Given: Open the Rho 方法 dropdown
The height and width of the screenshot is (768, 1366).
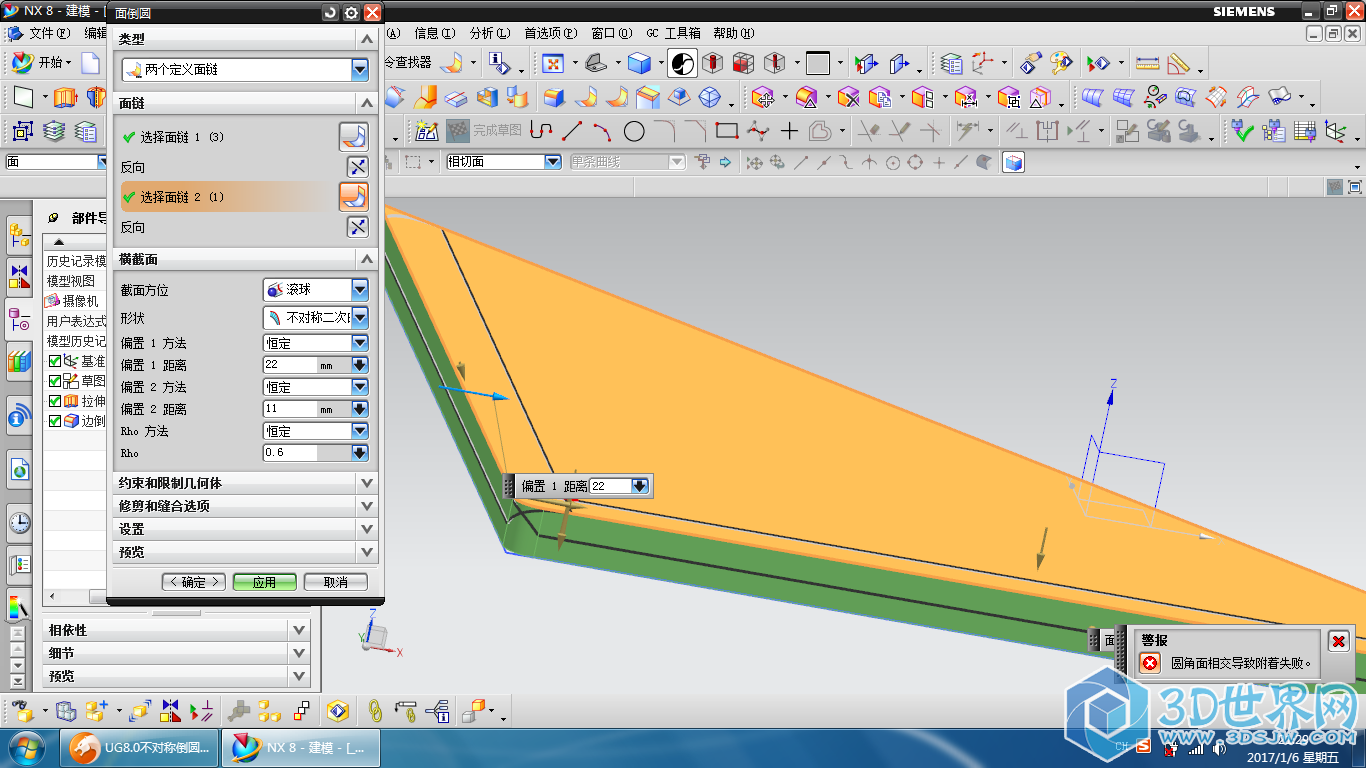Looking at the screenshot, I should pos(316,431).
